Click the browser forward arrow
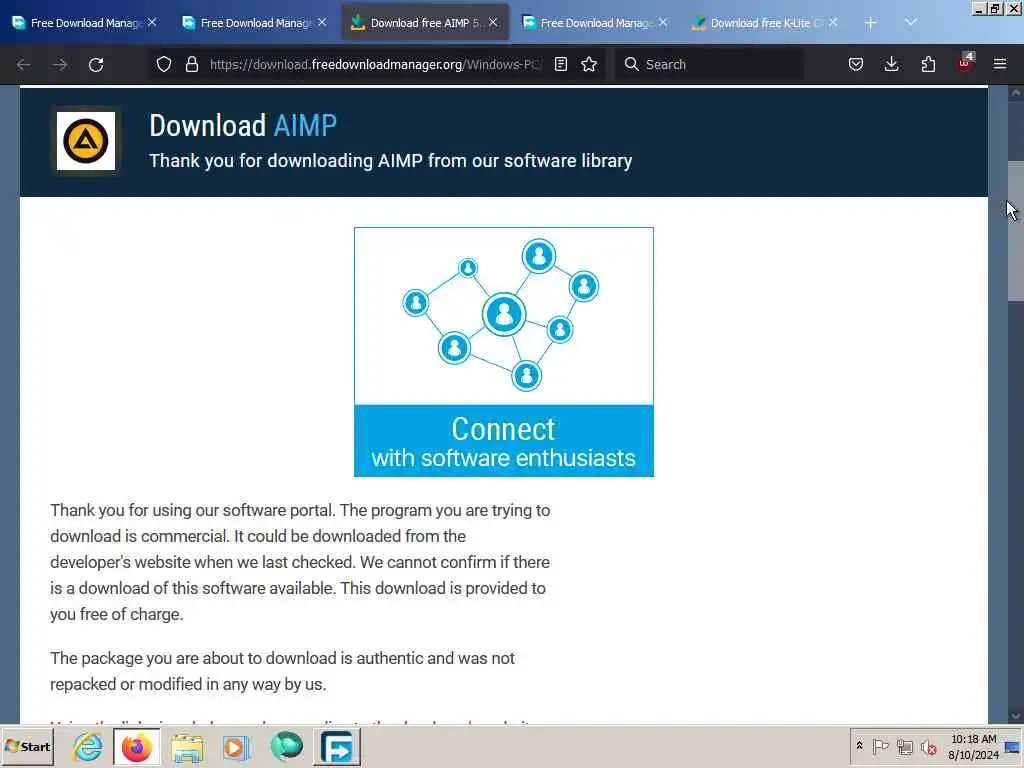 point(59,65)
